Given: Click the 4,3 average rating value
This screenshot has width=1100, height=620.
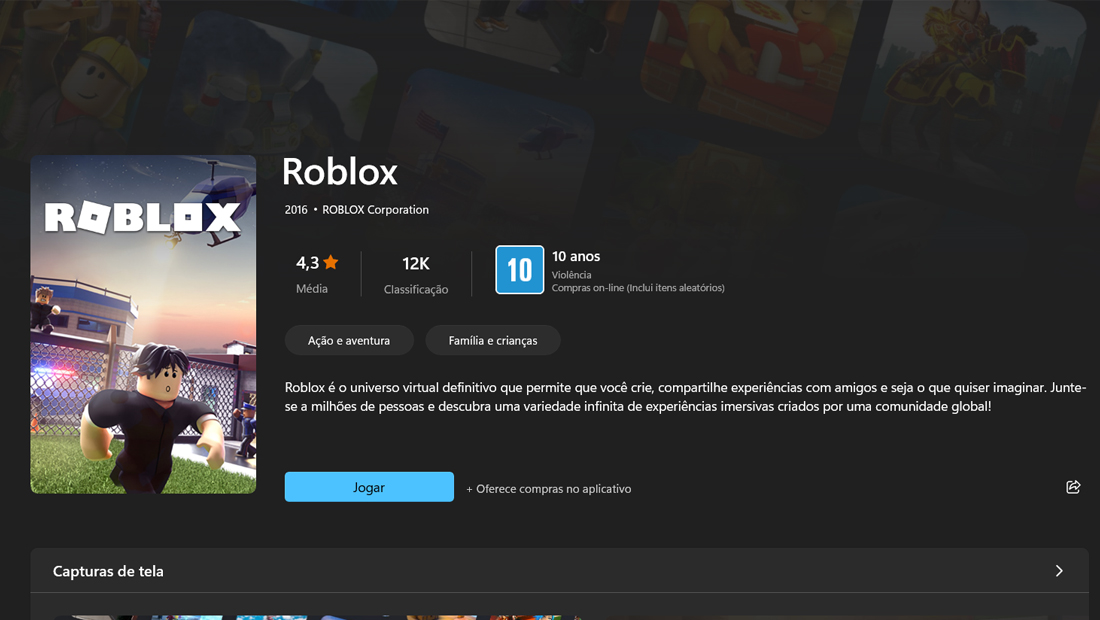Looking at the screenshot, I should (x=307, y=263).
